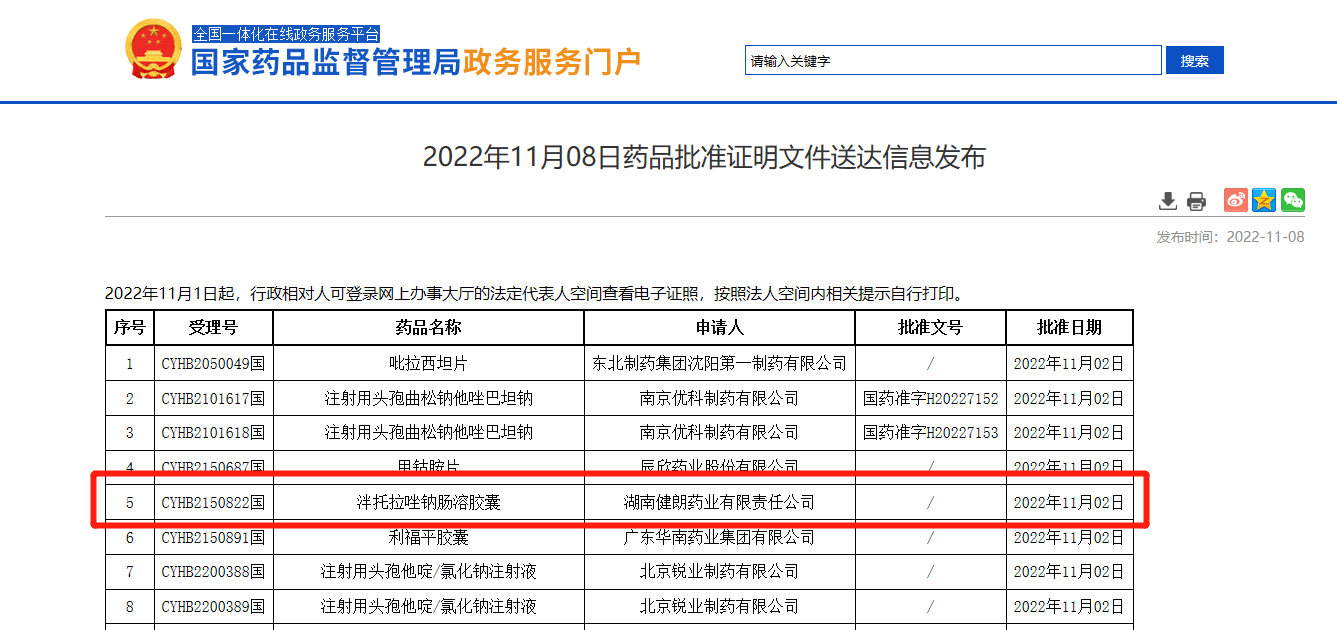Select acceptance number "CYHB2101618国"

[x=213, y=433]
